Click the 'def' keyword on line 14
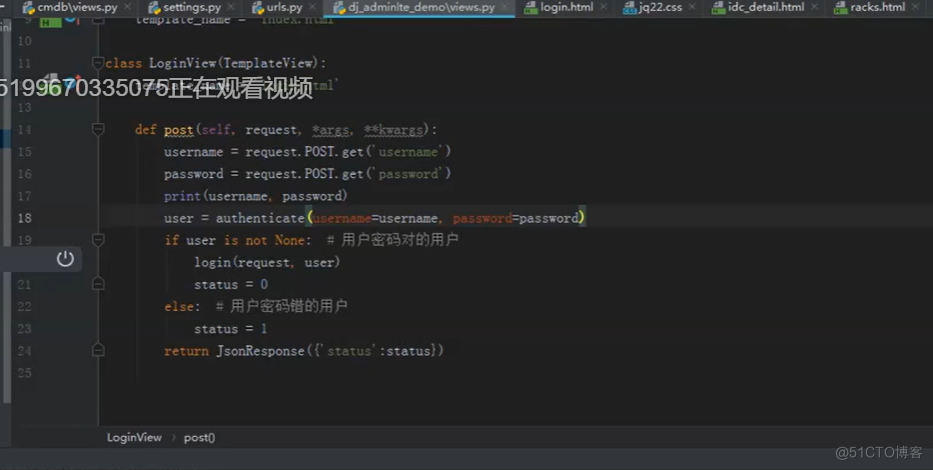933x470 pixels. [146, 130]
